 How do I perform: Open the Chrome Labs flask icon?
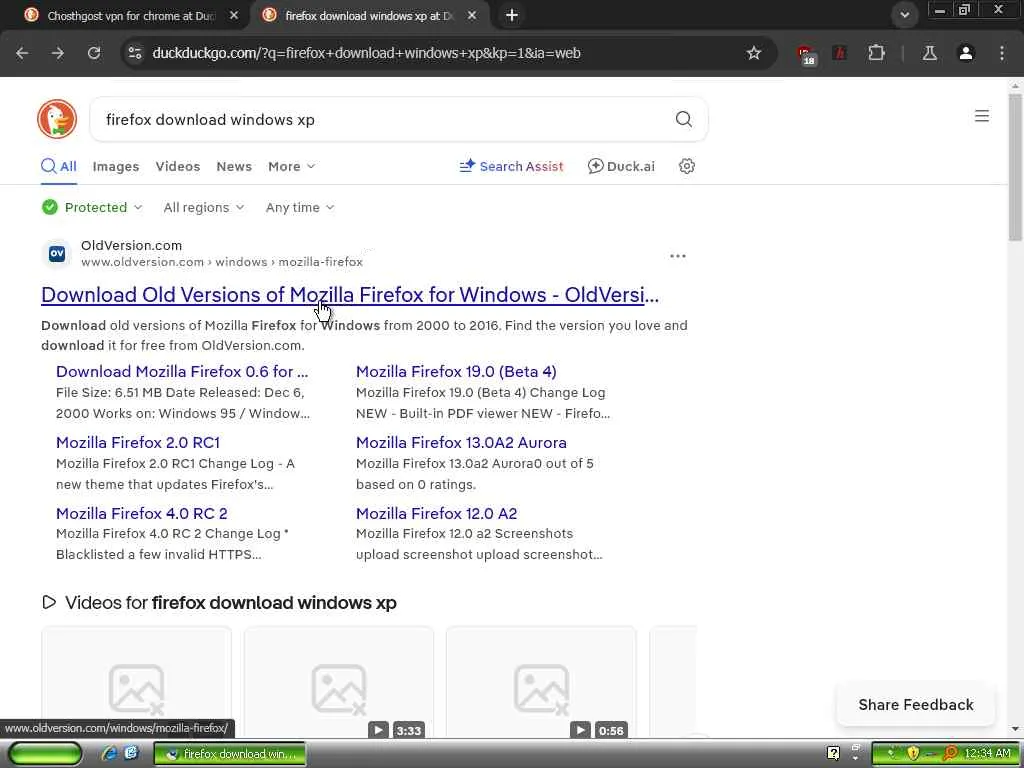[929, 53]
